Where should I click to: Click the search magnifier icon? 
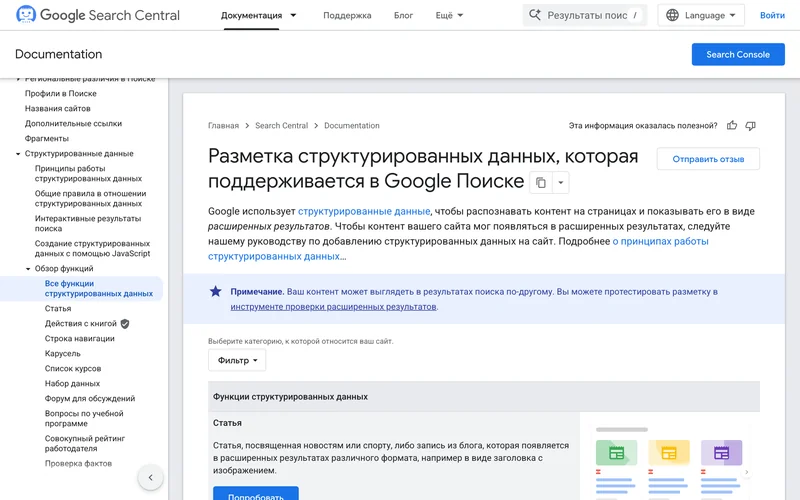534,15
